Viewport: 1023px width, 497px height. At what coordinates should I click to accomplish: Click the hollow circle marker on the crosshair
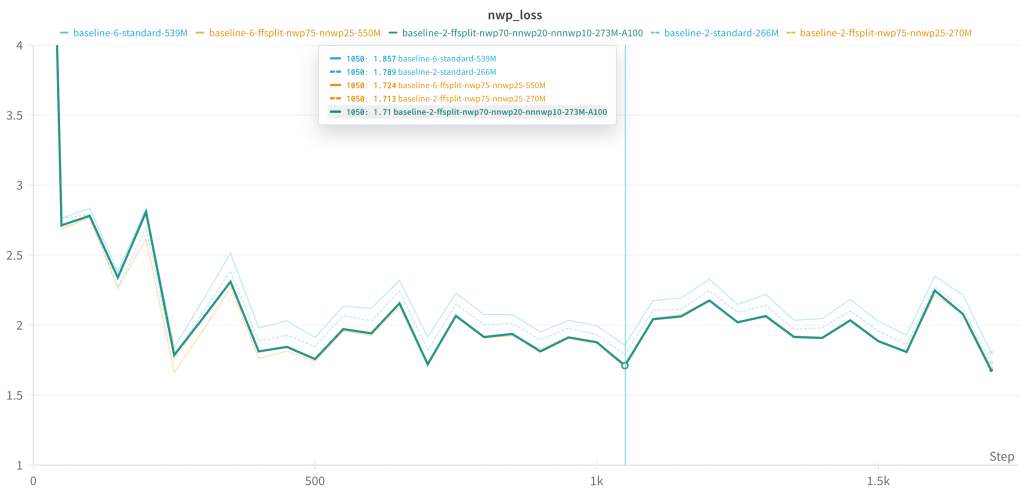[x=625, y=366]
